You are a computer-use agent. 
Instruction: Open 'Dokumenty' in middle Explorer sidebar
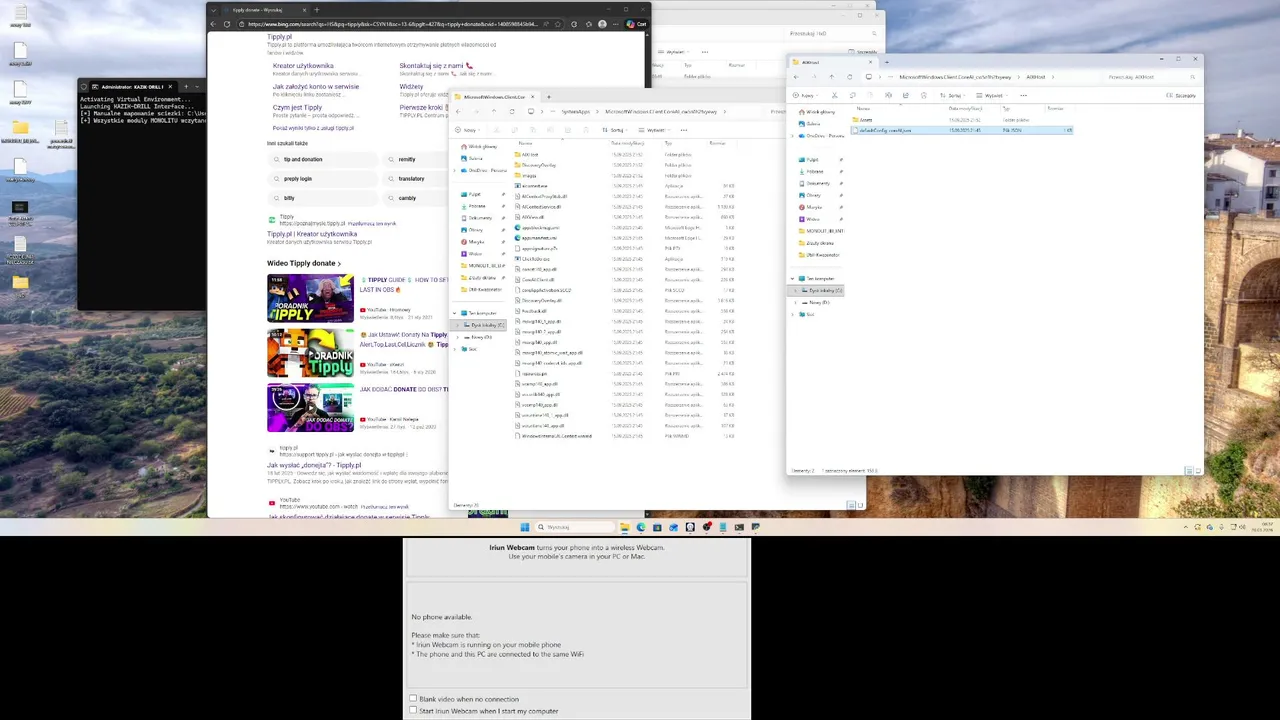pos(480,218)
